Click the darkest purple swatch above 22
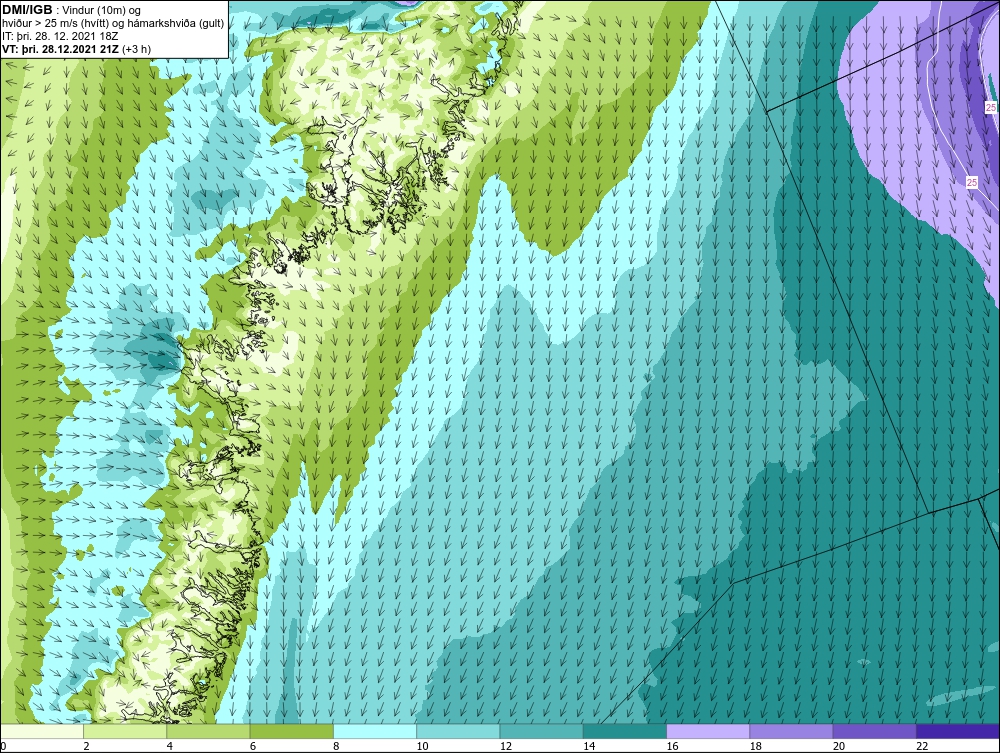The width and height of the screenshot is (1000, 753). (x=957, y=731)
